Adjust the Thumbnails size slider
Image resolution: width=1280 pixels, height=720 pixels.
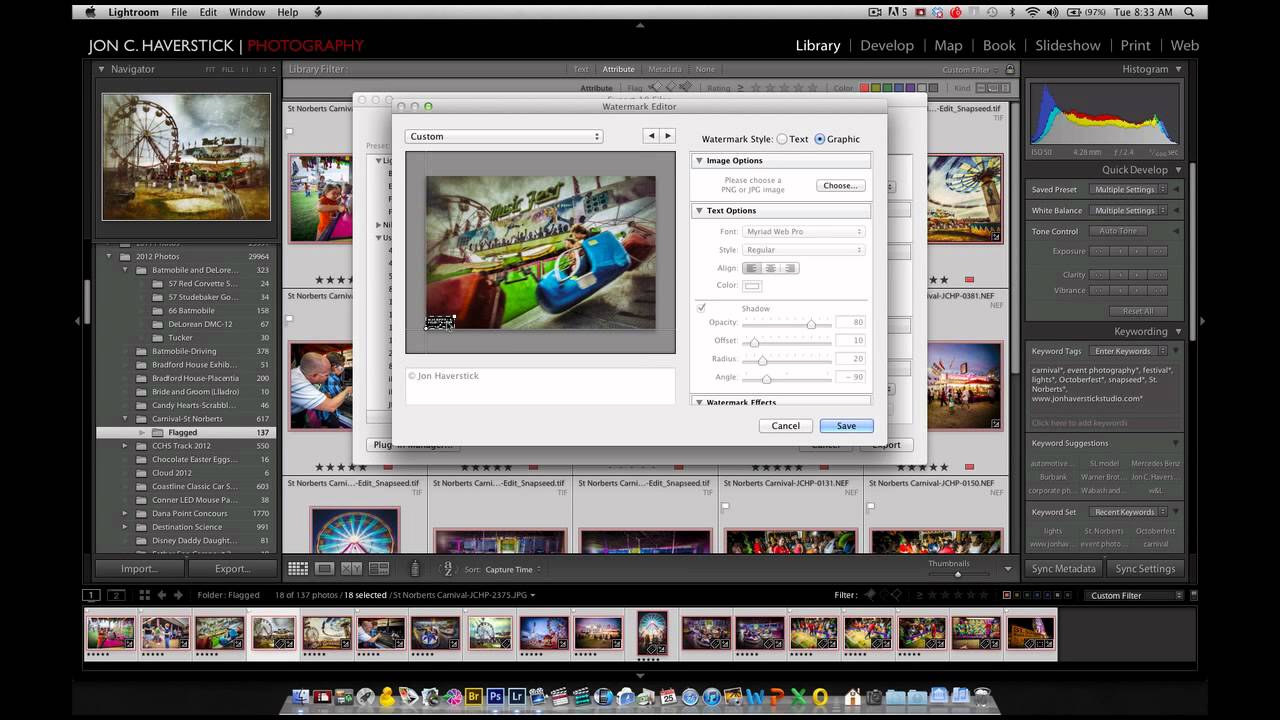tap(957, 574)
